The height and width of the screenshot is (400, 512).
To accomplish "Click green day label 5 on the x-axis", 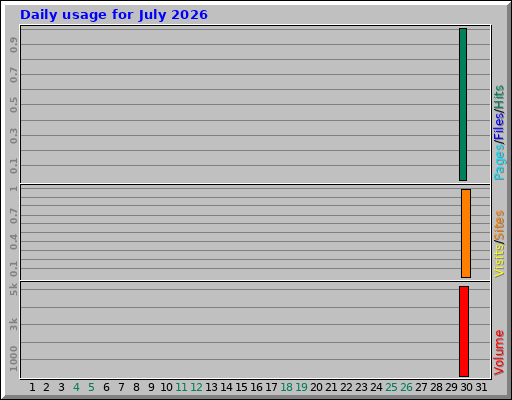I will coord(91,387).
